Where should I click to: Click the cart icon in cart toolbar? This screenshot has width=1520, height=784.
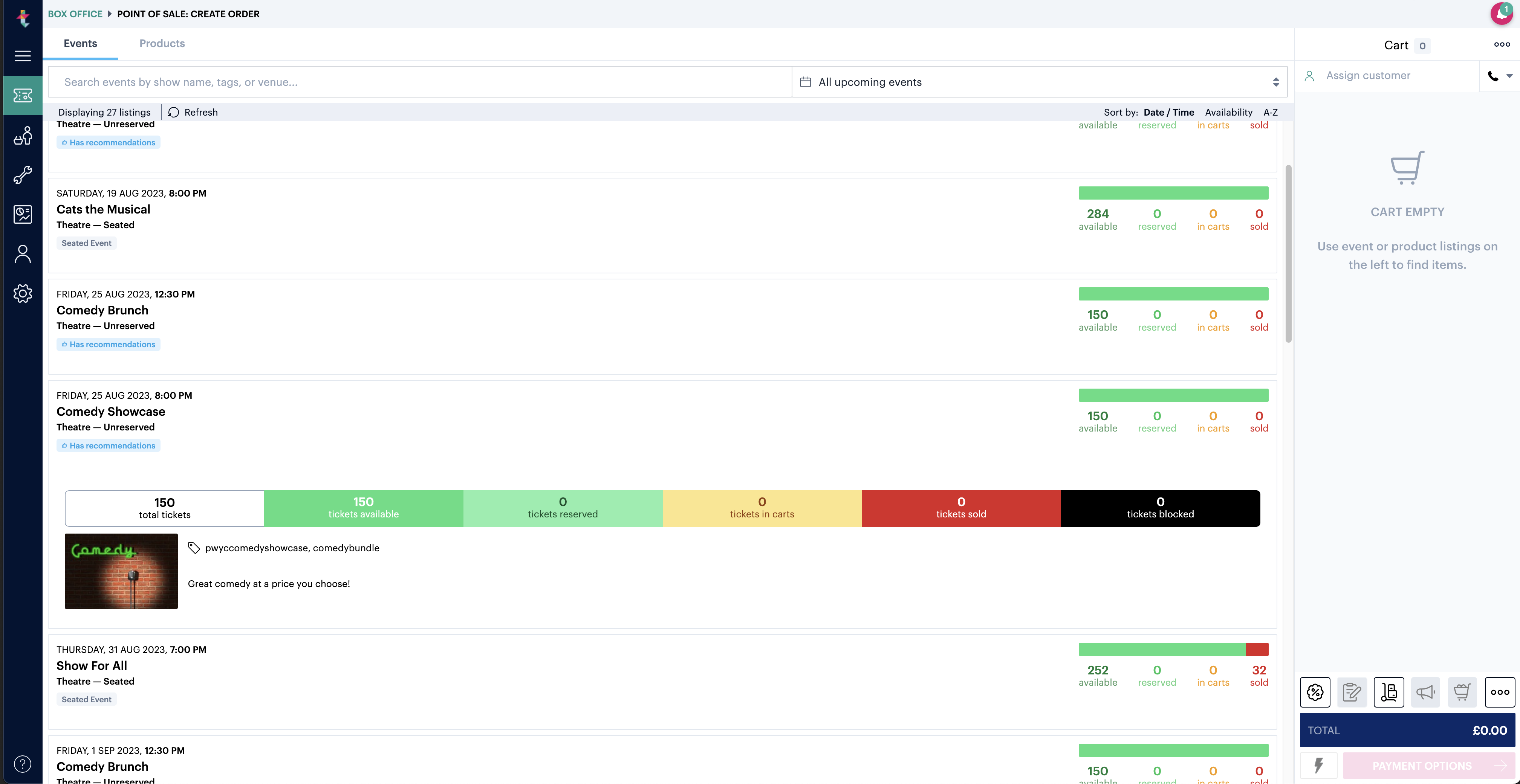[1462, 692]
